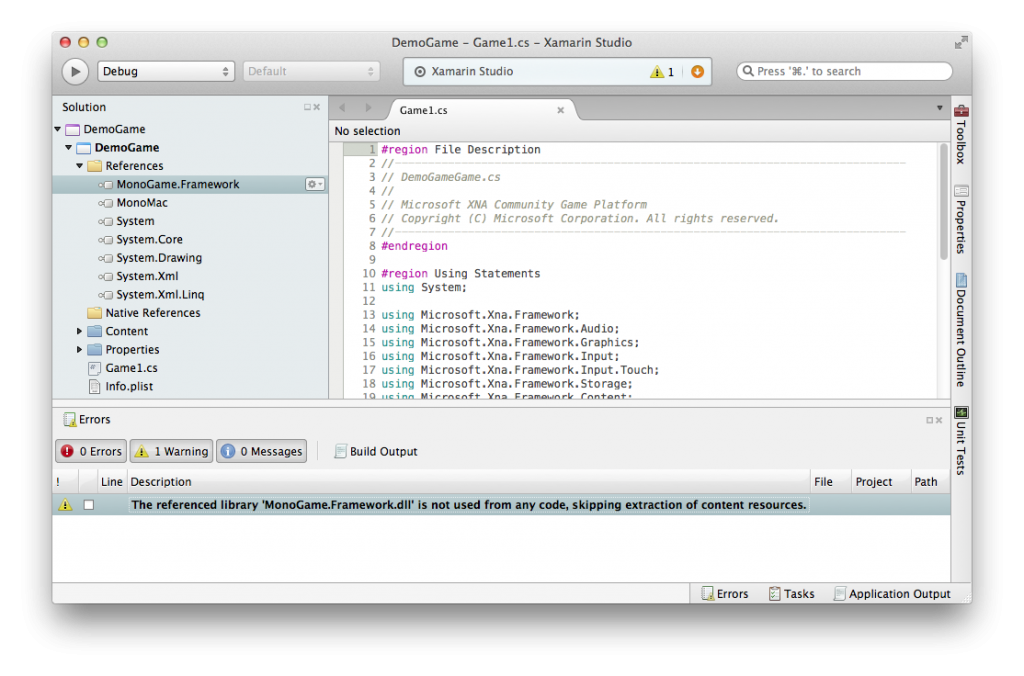Click the System.Xml reference icon
Screen dimensions: 1024x676
coord(106,276)
